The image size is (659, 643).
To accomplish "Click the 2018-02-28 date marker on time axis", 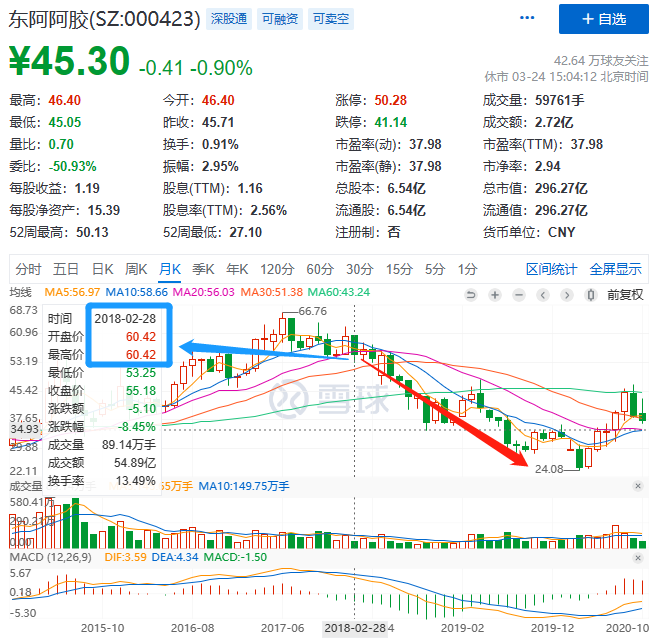I will click(355, 628).
